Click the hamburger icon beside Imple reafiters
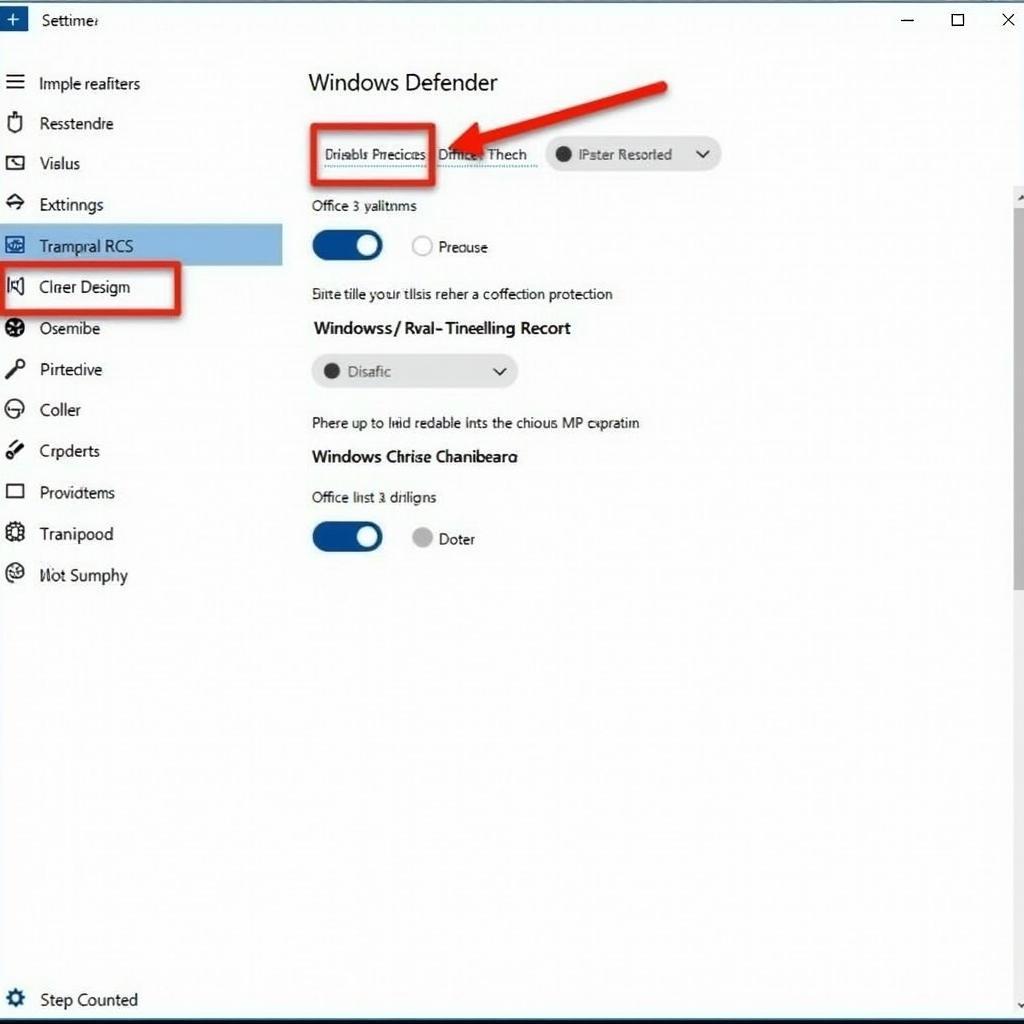This screenshot has height=1024, width=1024. [14, 83]
